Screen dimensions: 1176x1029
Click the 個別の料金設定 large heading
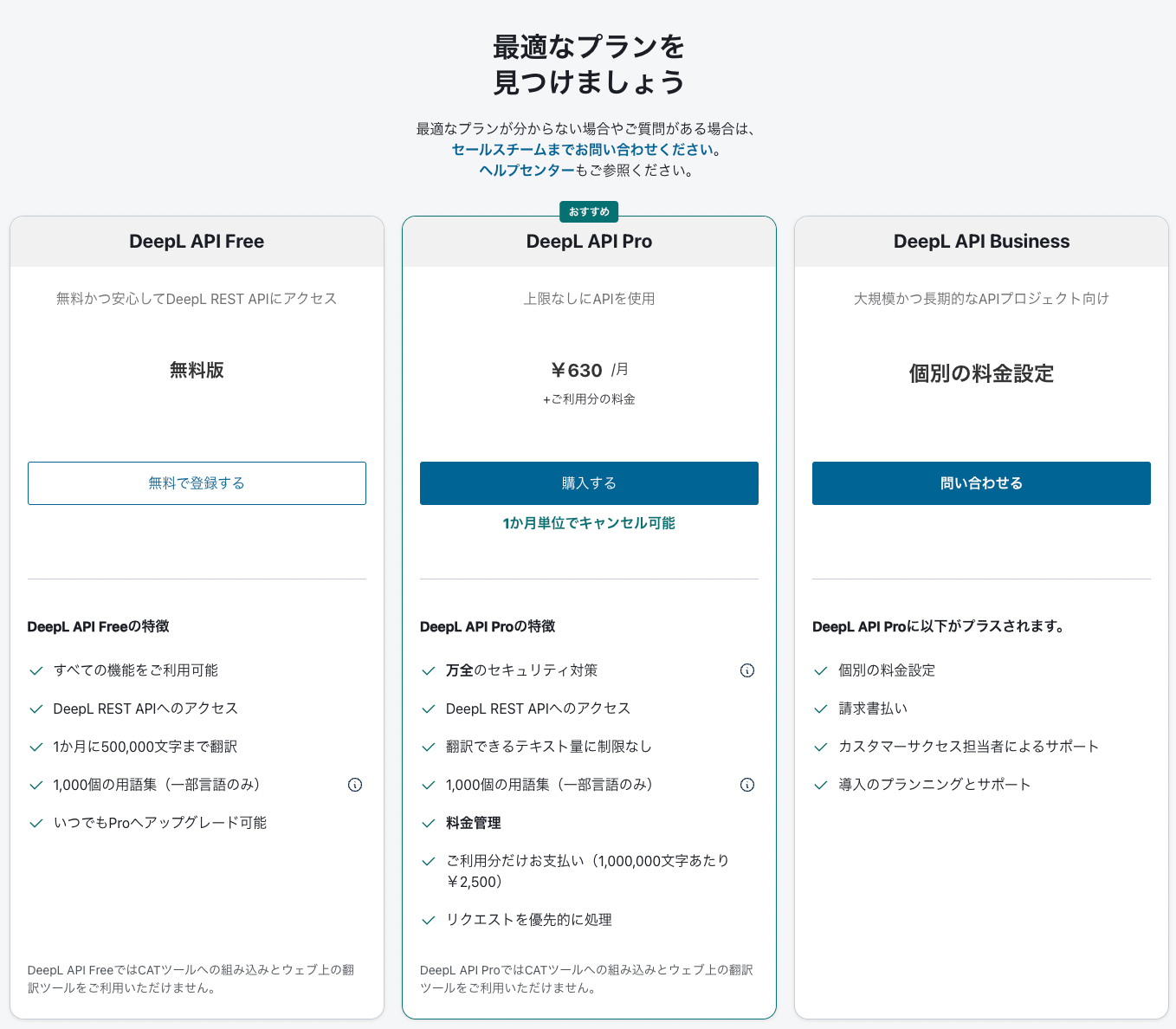click(x=981, y=374)
